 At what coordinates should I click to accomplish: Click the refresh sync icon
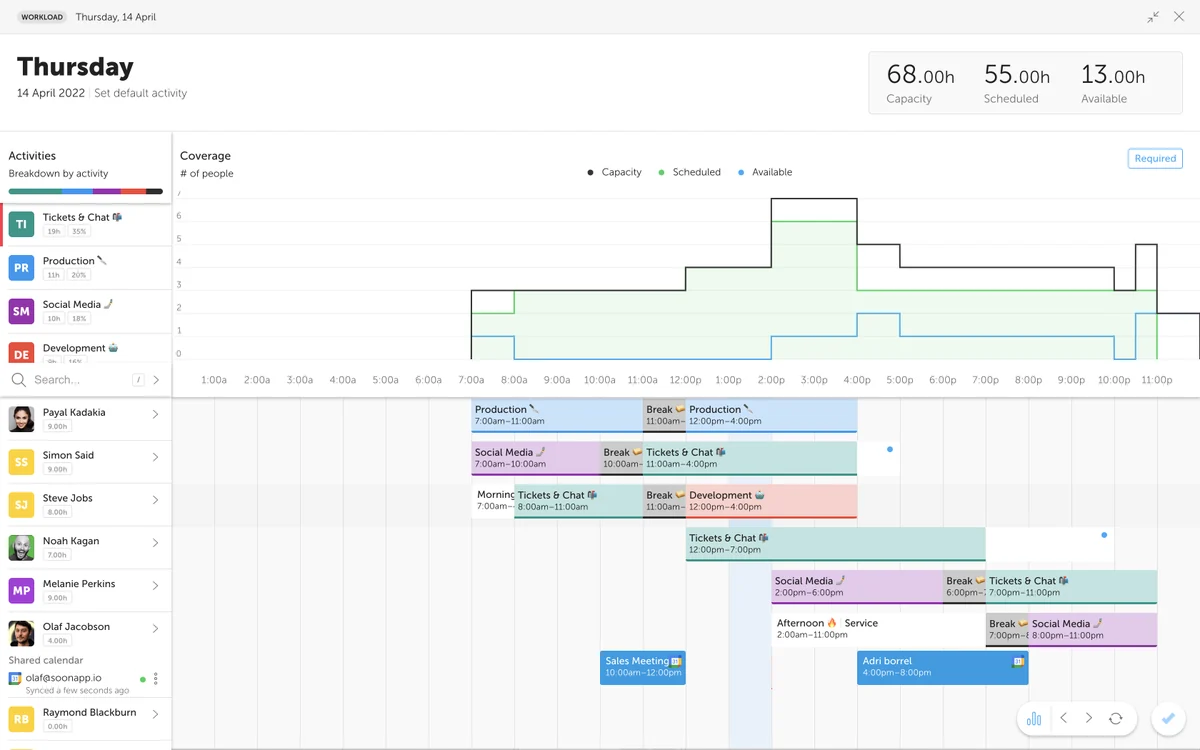1116,719
